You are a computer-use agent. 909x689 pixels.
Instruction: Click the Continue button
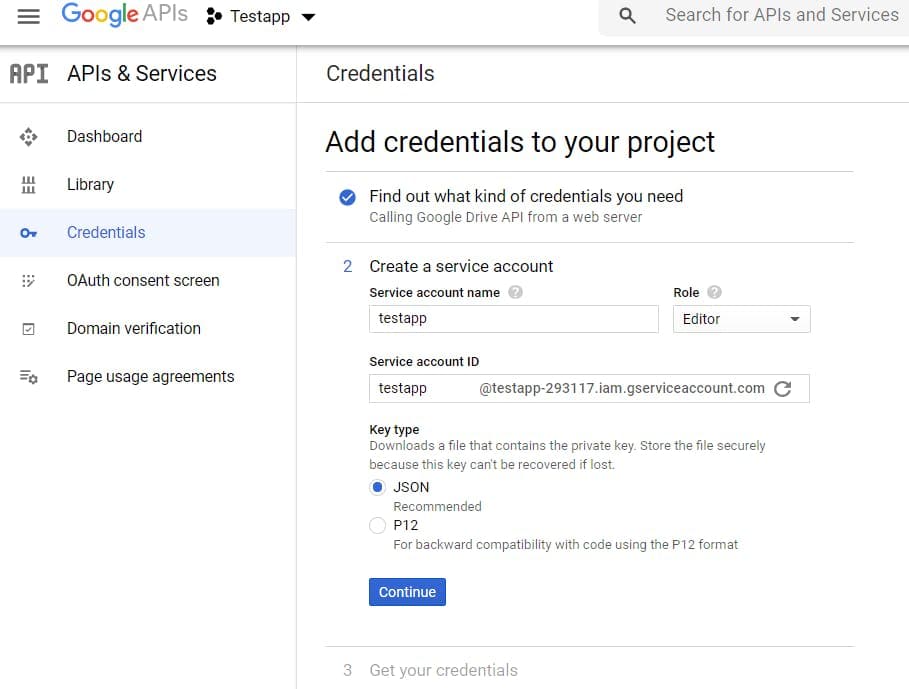point(407,591)
